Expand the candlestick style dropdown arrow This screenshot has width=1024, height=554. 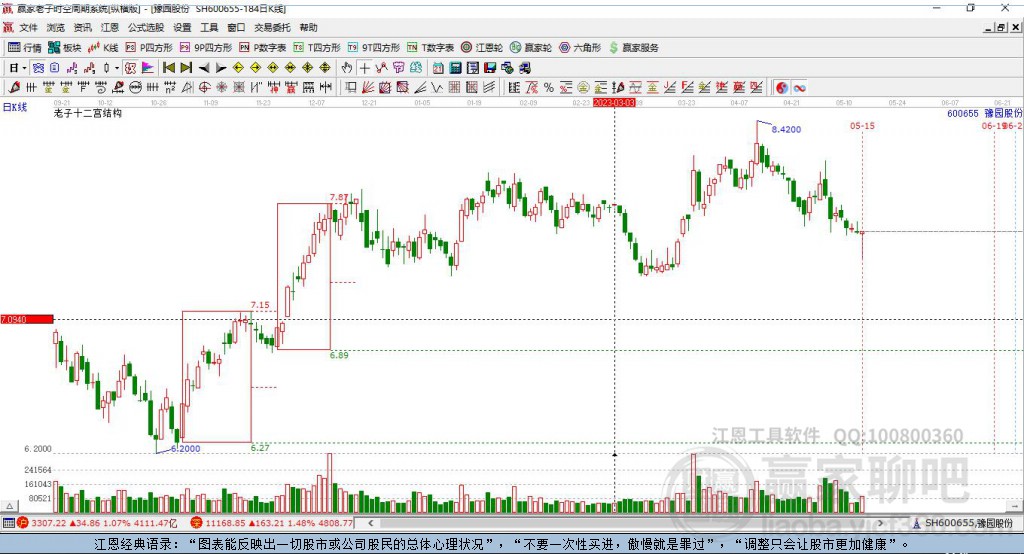(117, 68)
